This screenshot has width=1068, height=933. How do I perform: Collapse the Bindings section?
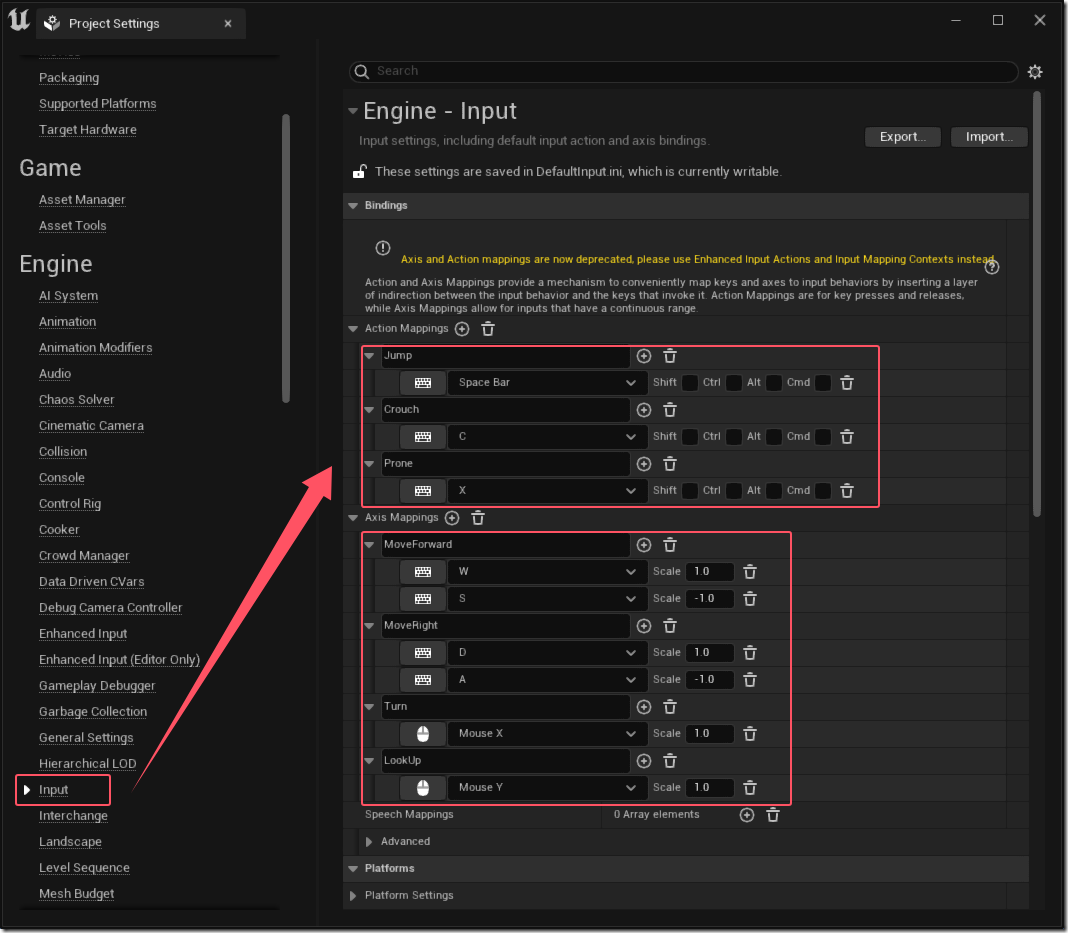pyautogui.click(x=353, y=206)
